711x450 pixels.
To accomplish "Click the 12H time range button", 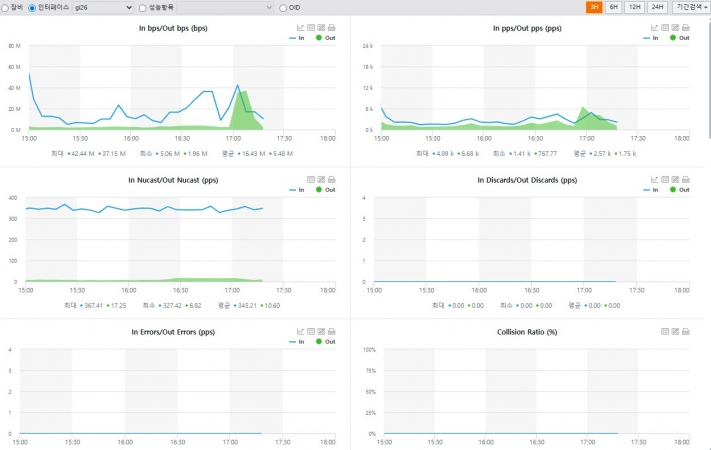I will point(634,7).
